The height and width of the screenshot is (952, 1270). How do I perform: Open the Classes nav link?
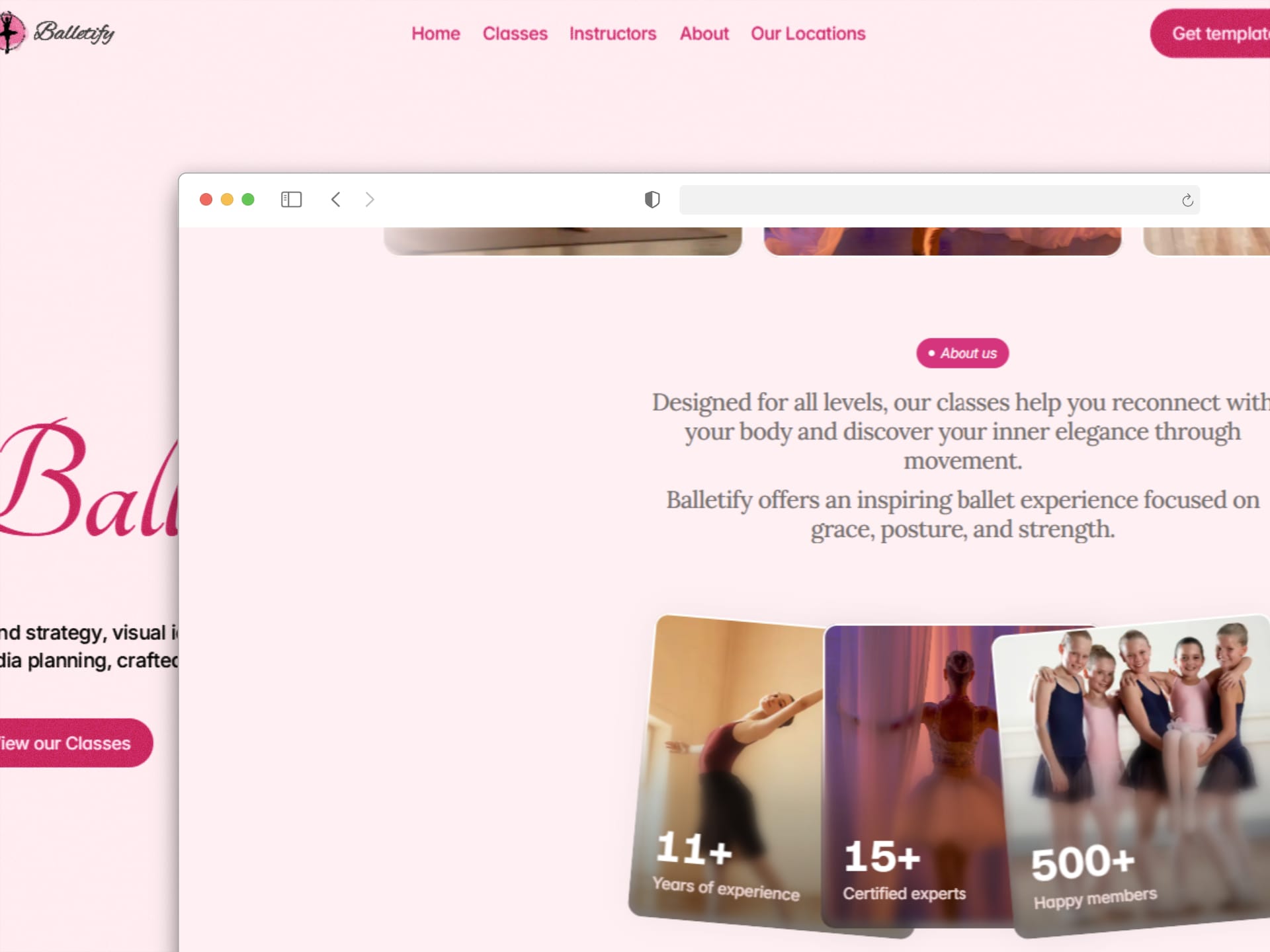515,34
